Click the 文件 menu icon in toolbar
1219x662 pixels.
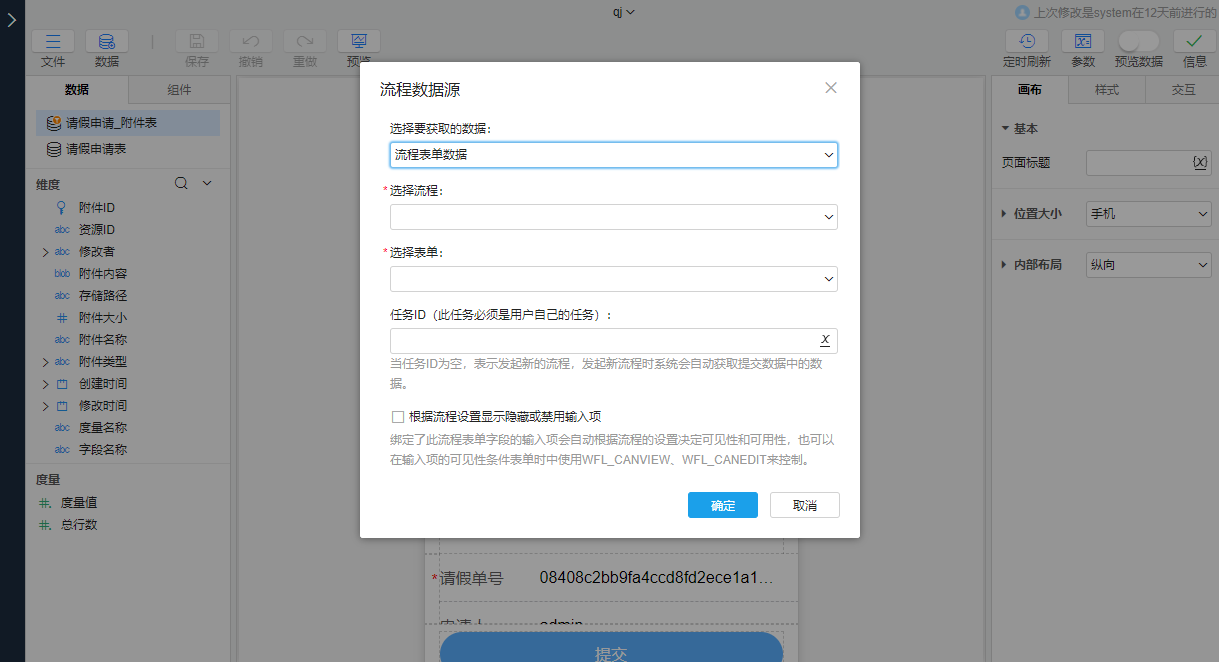53,42
